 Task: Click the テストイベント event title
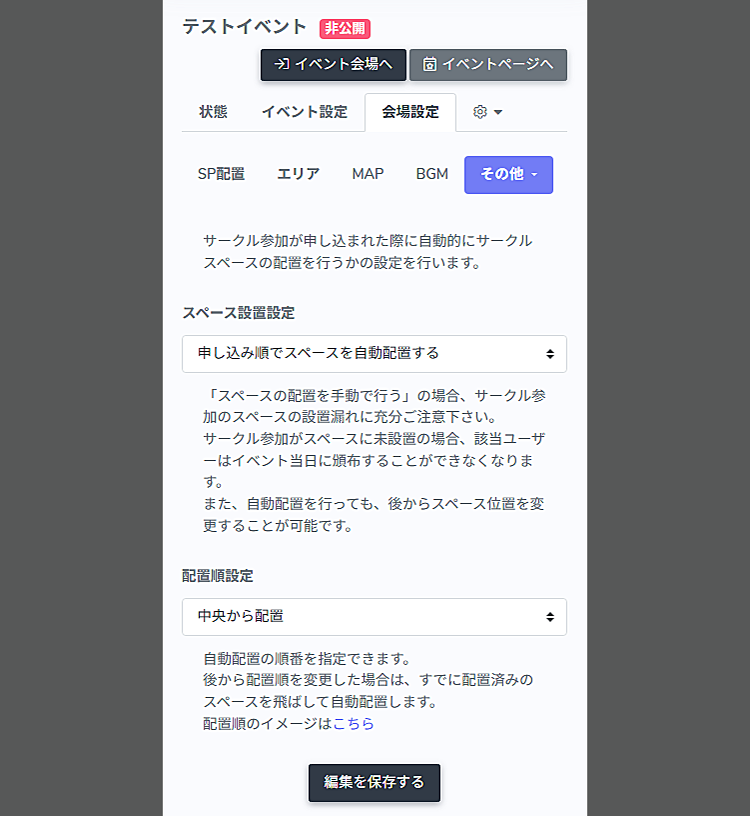tap(244, 27)
